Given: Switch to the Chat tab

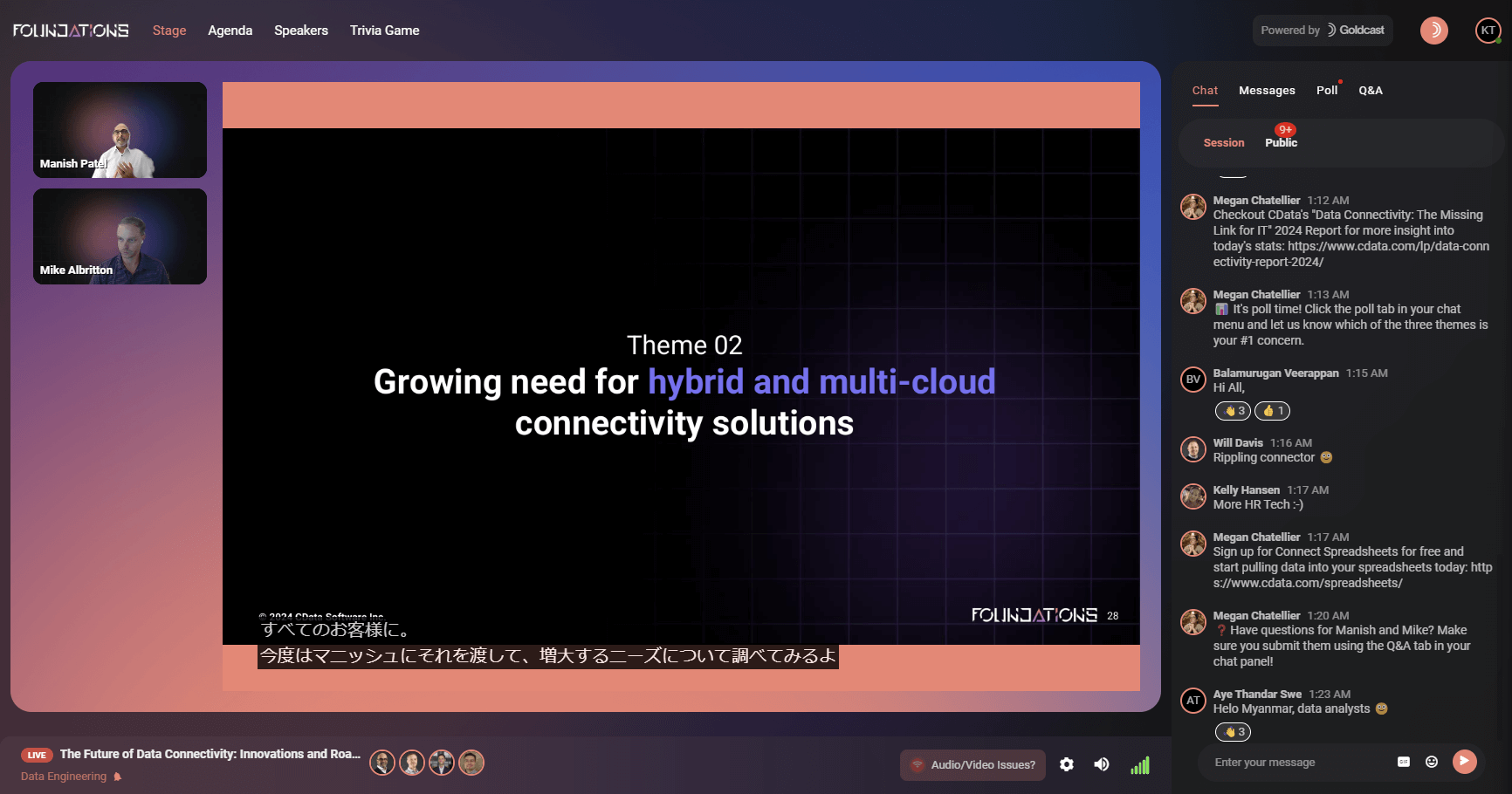Looking at the screenshot, I should pos(1205,91).
